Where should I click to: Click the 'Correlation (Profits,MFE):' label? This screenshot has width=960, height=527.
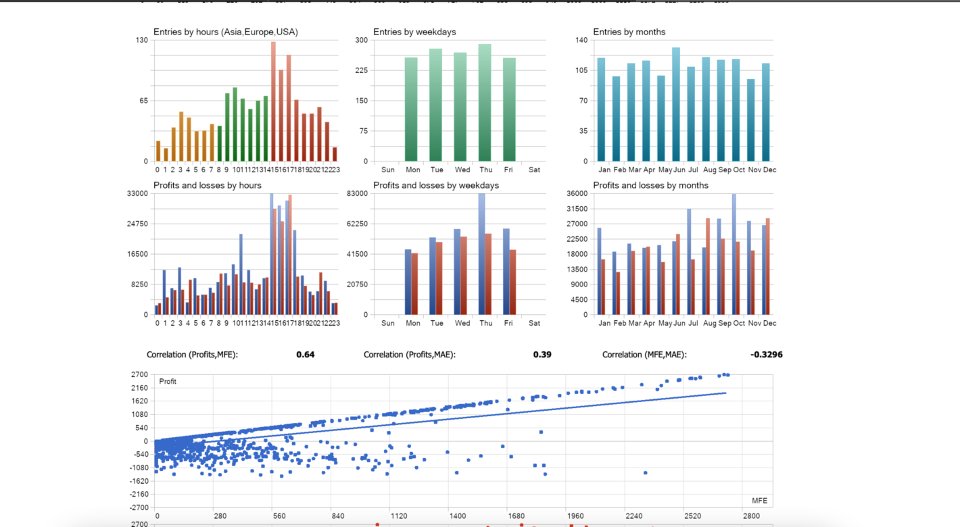[192, 354]
